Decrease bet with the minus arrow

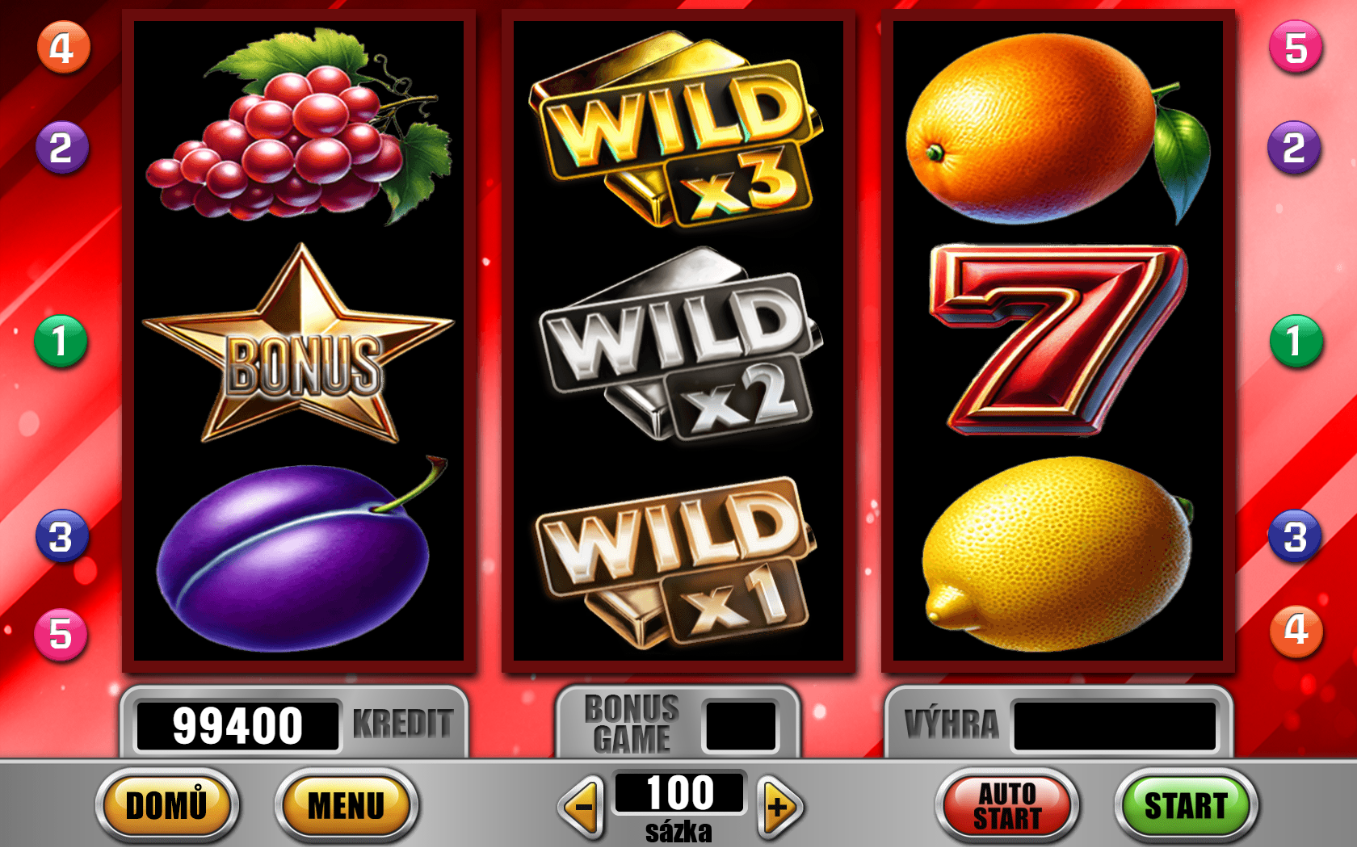click(582, 806)
